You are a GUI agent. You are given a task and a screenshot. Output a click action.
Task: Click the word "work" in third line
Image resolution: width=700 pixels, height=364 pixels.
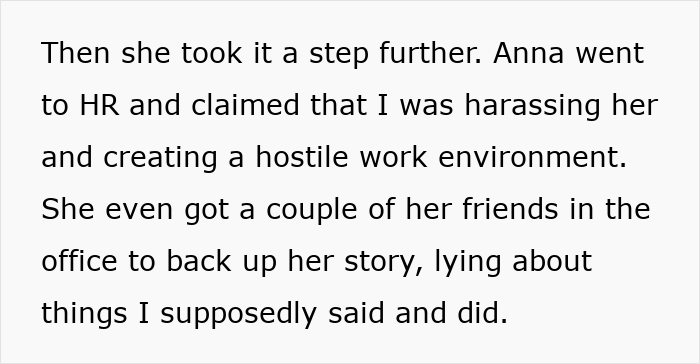click(x=393, y=157)
